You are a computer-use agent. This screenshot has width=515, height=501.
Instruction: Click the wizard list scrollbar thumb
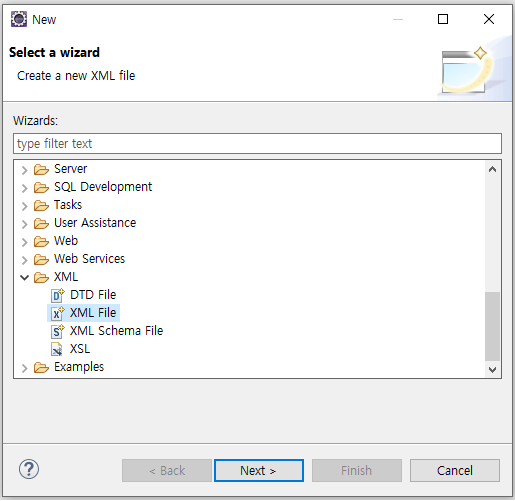pyautogui.click(x=492, y=326)
